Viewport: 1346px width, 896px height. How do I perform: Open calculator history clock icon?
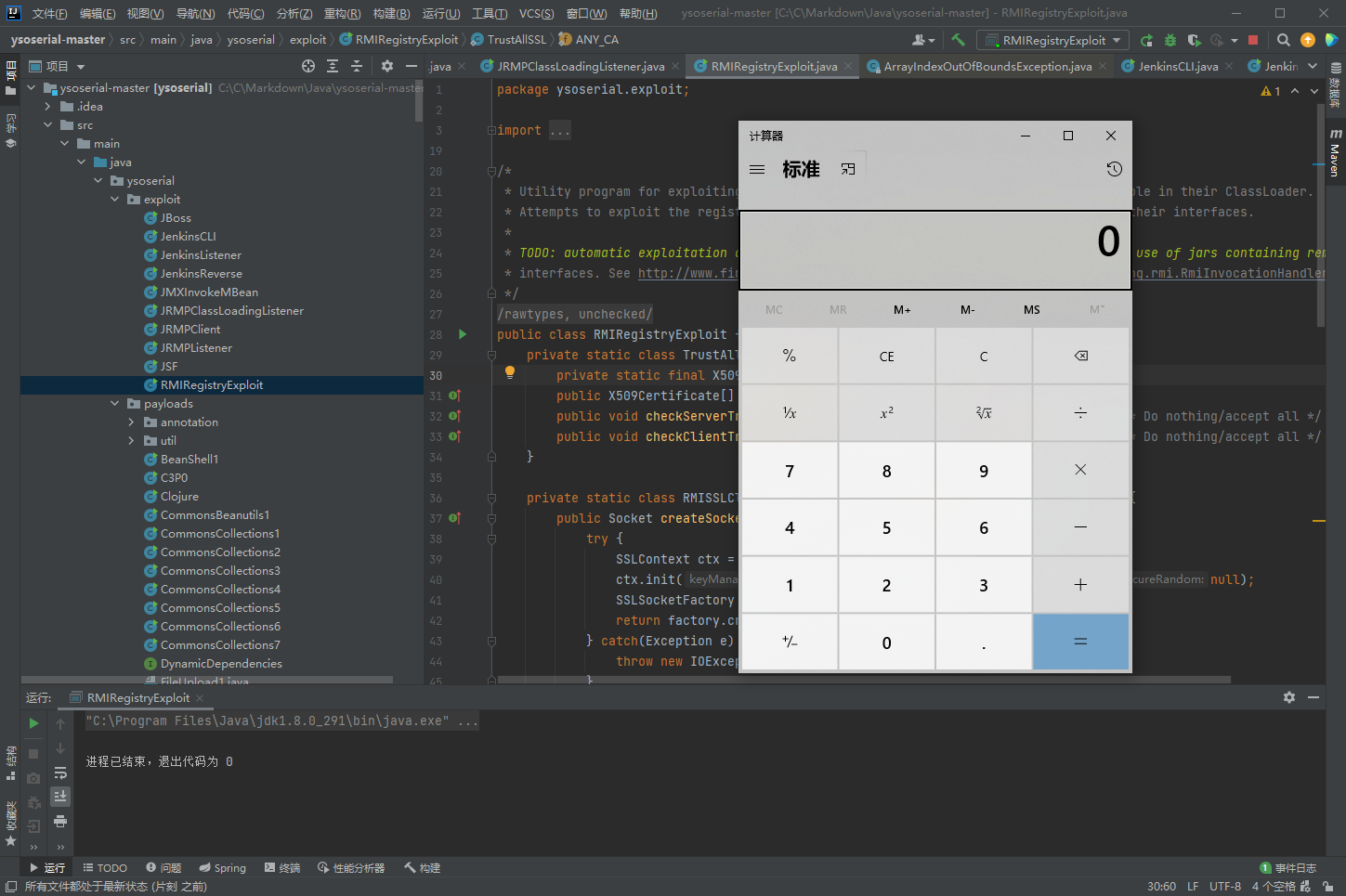1115,169
